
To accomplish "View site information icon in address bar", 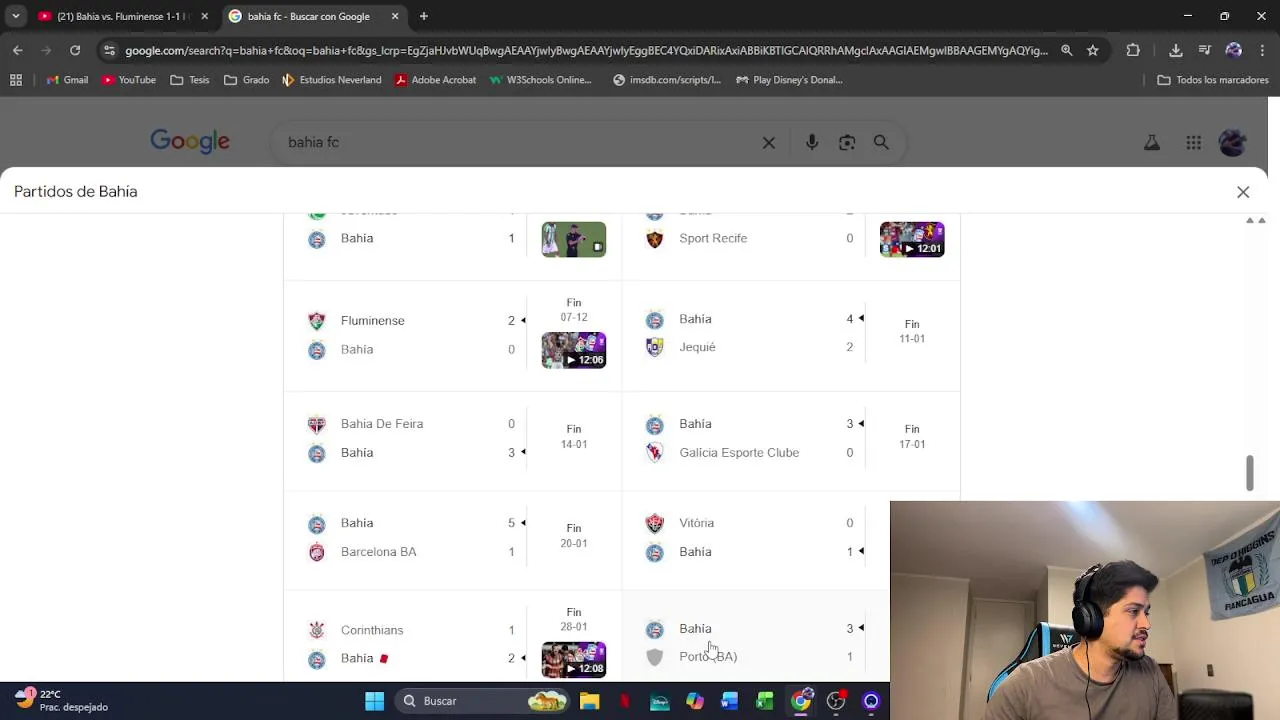I will point(109,50).
